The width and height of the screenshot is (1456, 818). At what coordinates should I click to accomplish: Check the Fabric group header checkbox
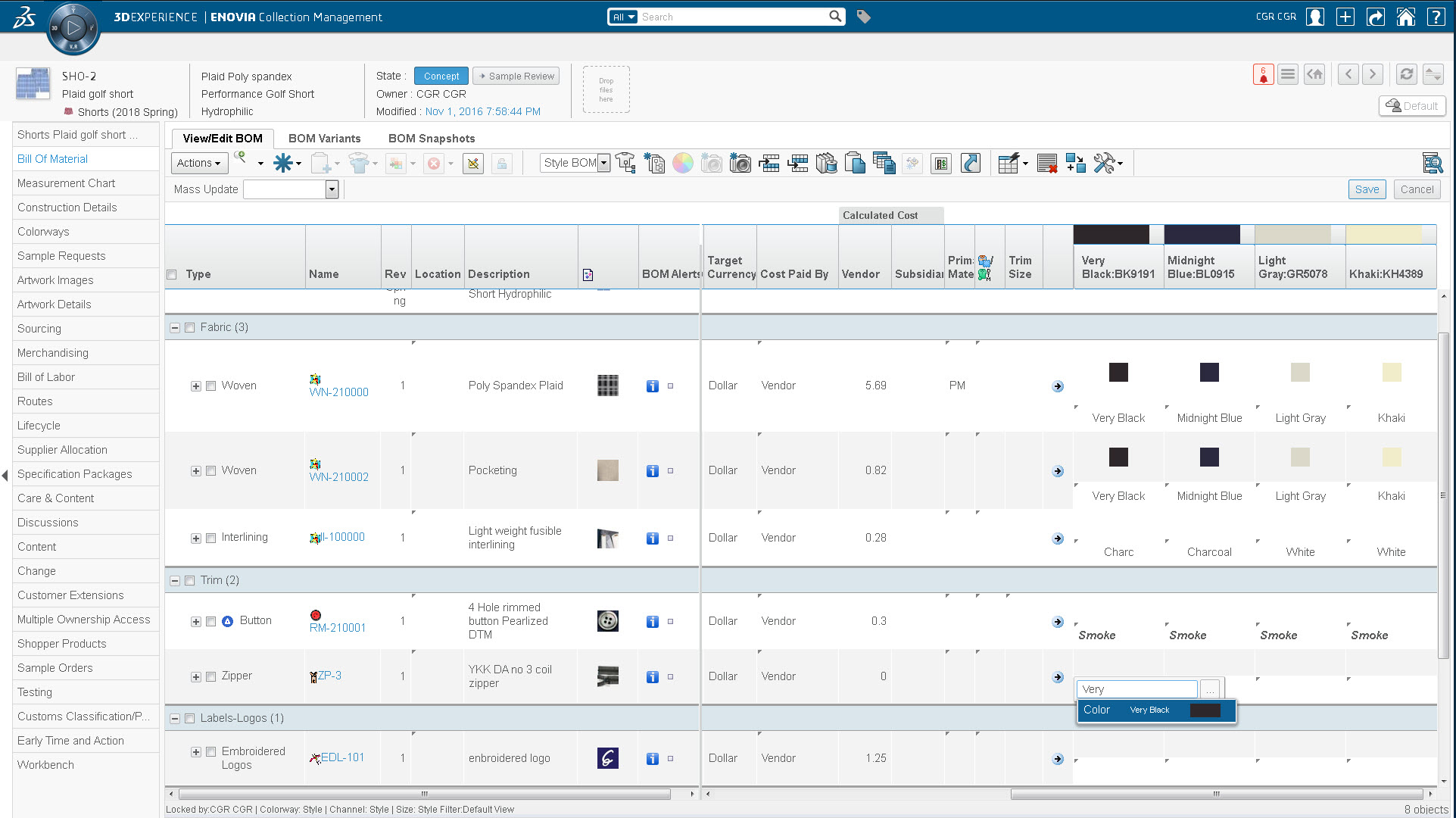[189, 327]
